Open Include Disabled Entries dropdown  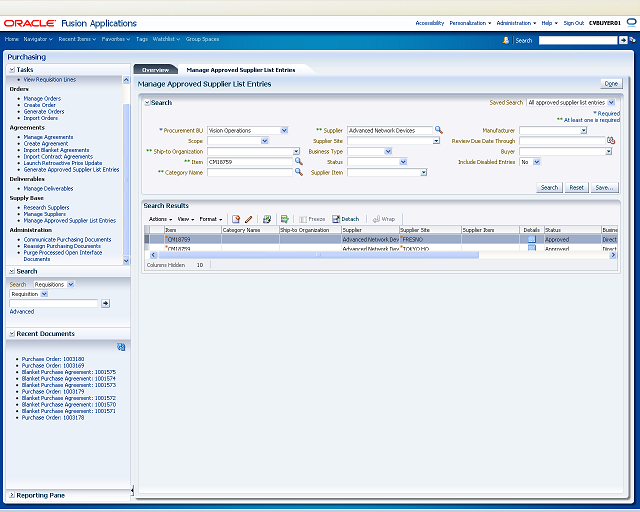[537, 162]
